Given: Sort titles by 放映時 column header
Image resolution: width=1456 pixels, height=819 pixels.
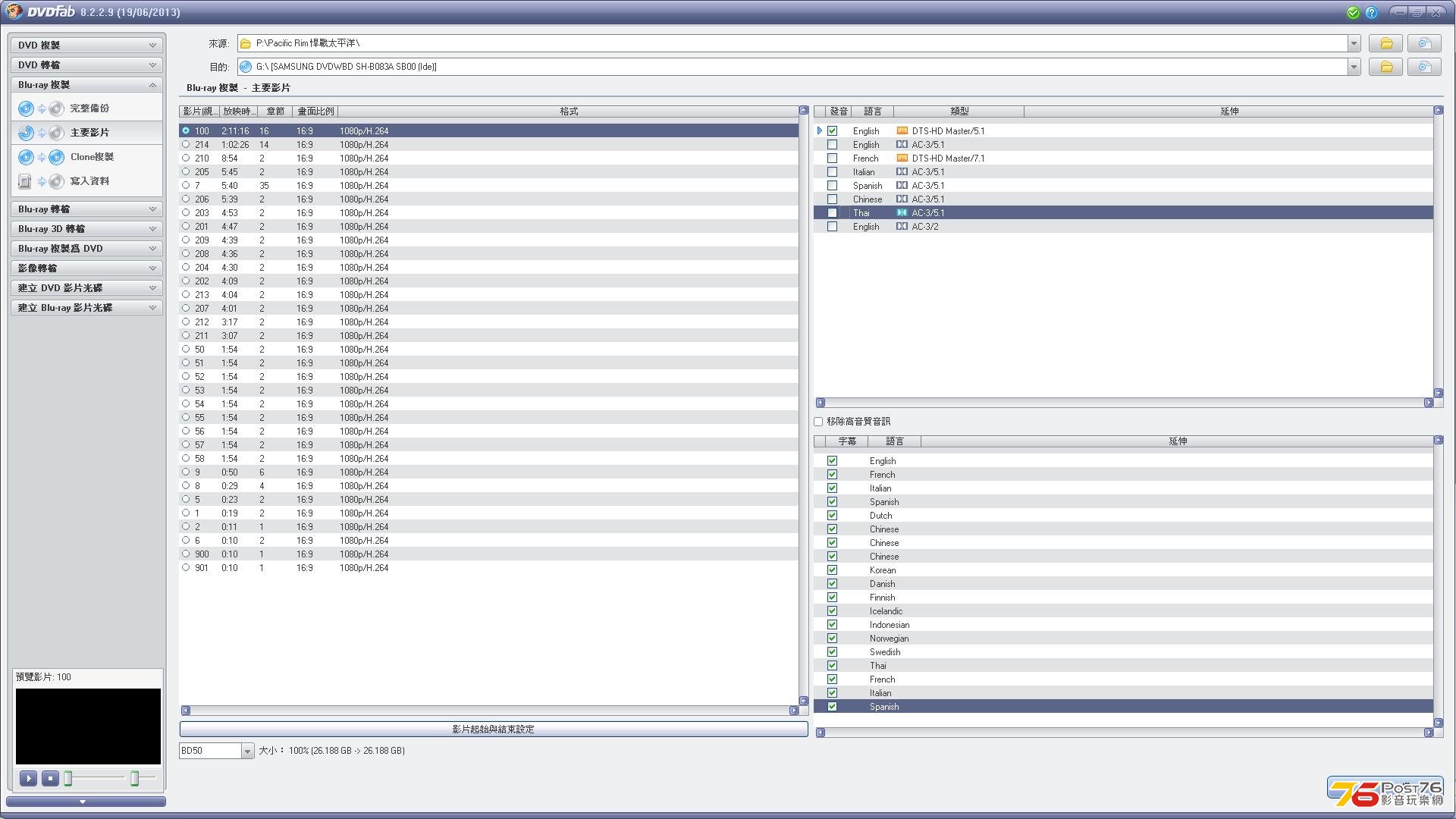Looking at the screenshot, I should (238, 111).
